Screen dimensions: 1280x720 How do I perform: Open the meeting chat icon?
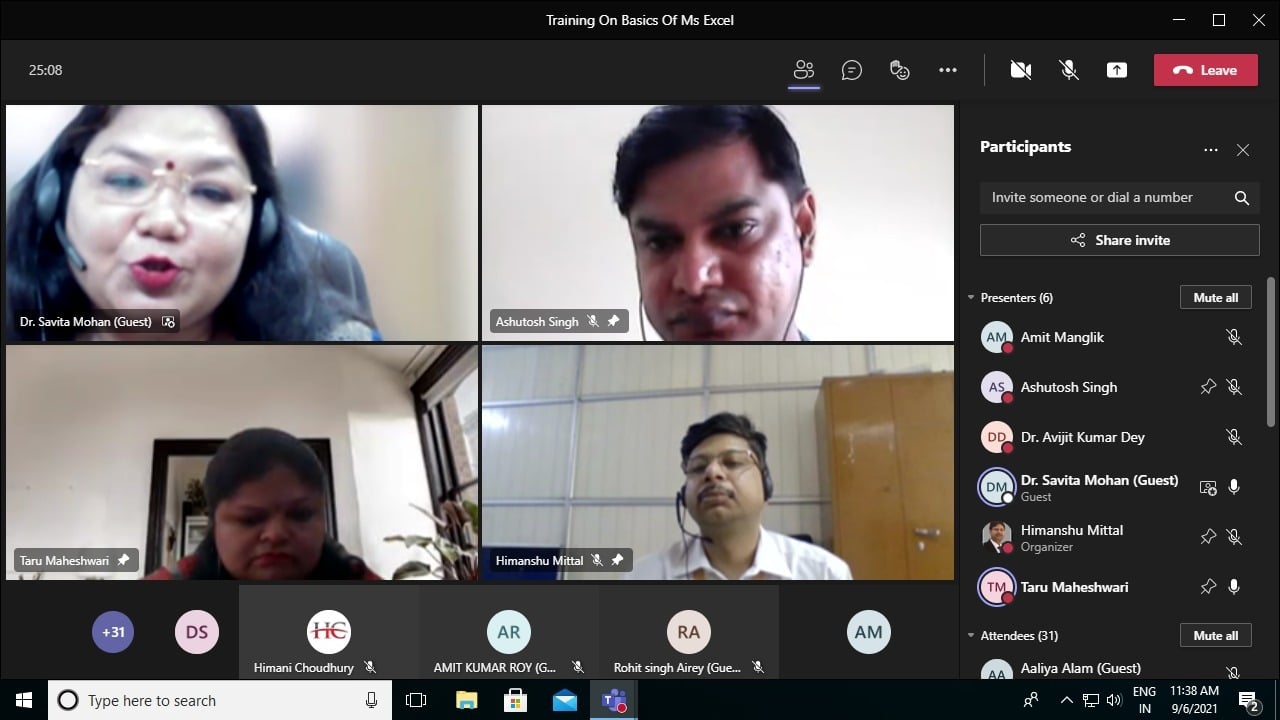[852, 70]
